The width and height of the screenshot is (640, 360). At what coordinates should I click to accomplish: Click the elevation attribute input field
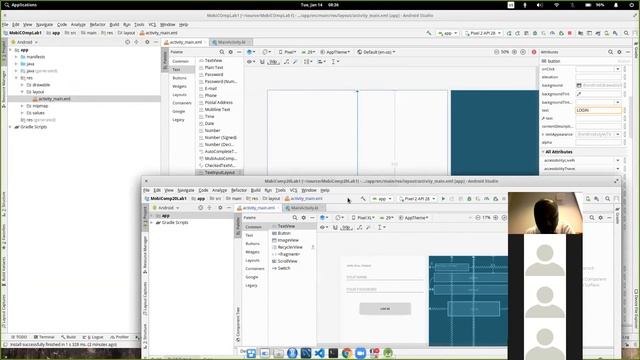click(x=598, y=77)
